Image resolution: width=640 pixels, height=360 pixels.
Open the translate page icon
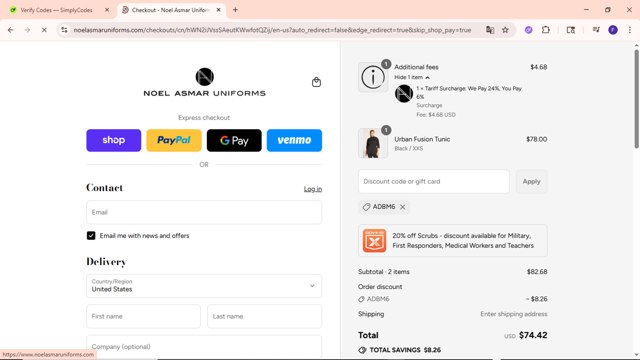click(x=490, y=30)
